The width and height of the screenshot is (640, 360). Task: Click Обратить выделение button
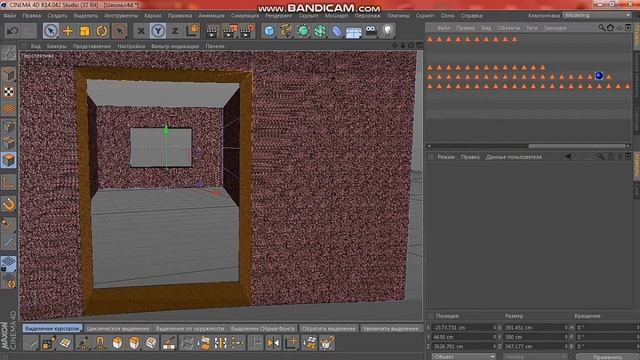point(329,328)
